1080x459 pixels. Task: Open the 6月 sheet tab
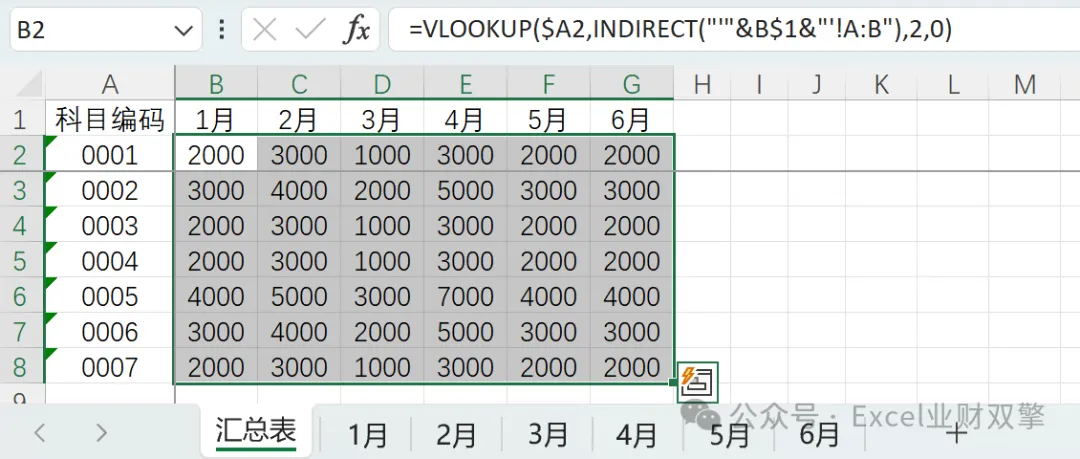(x=819, y=435)
